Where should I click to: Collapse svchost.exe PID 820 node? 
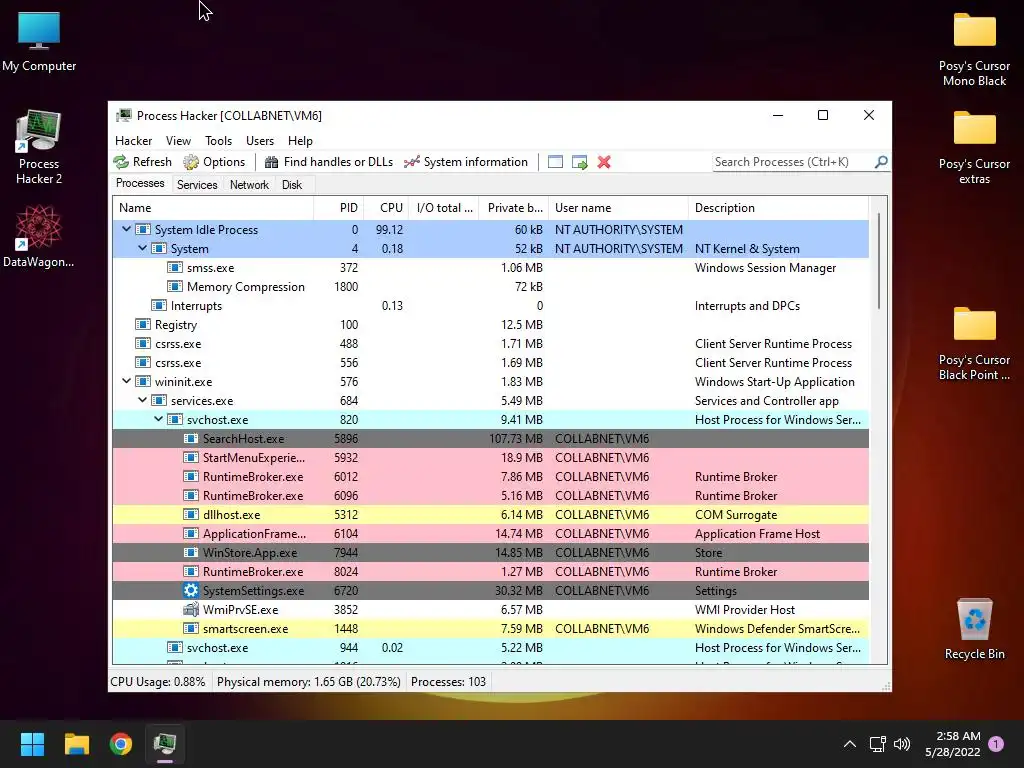[x=158, y=419]
